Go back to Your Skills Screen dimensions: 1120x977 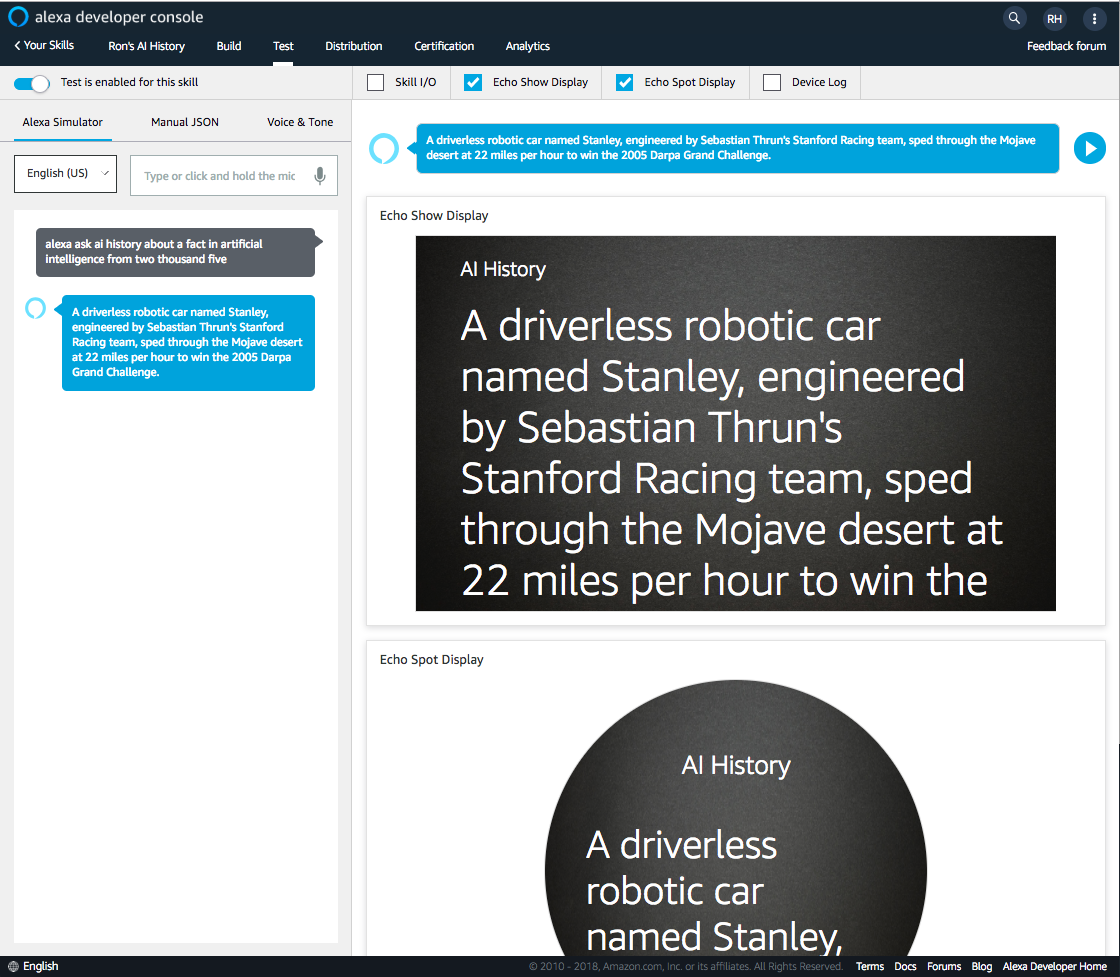click(44, 46)
